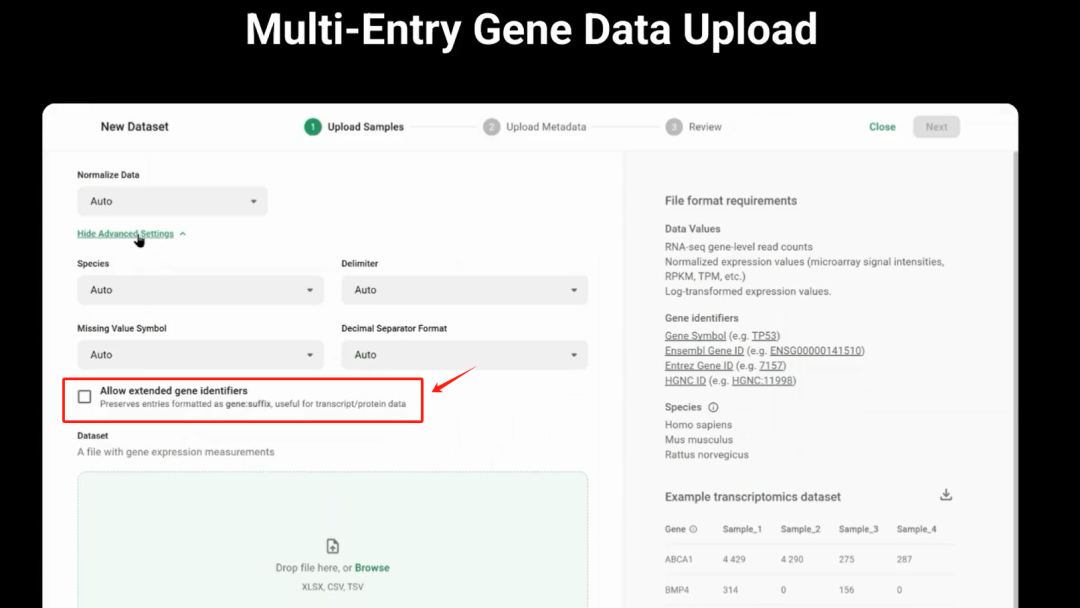Click the Review step 3 icon
Screen dimensions: 1080x608
coord(674,127)
